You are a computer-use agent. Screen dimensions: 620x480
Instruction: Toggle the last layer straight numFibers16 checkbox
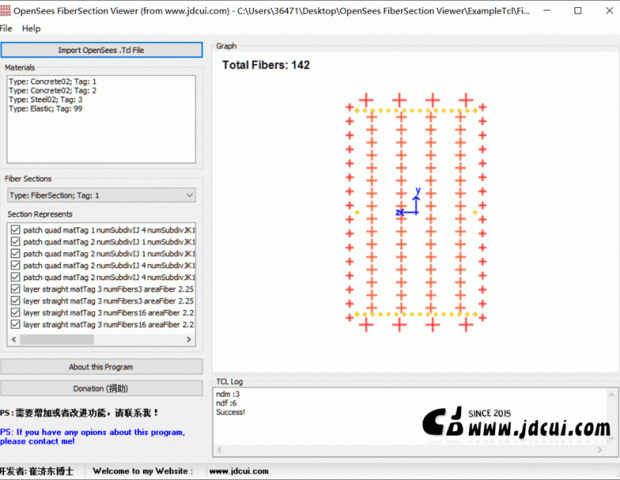tap(15, 325)
